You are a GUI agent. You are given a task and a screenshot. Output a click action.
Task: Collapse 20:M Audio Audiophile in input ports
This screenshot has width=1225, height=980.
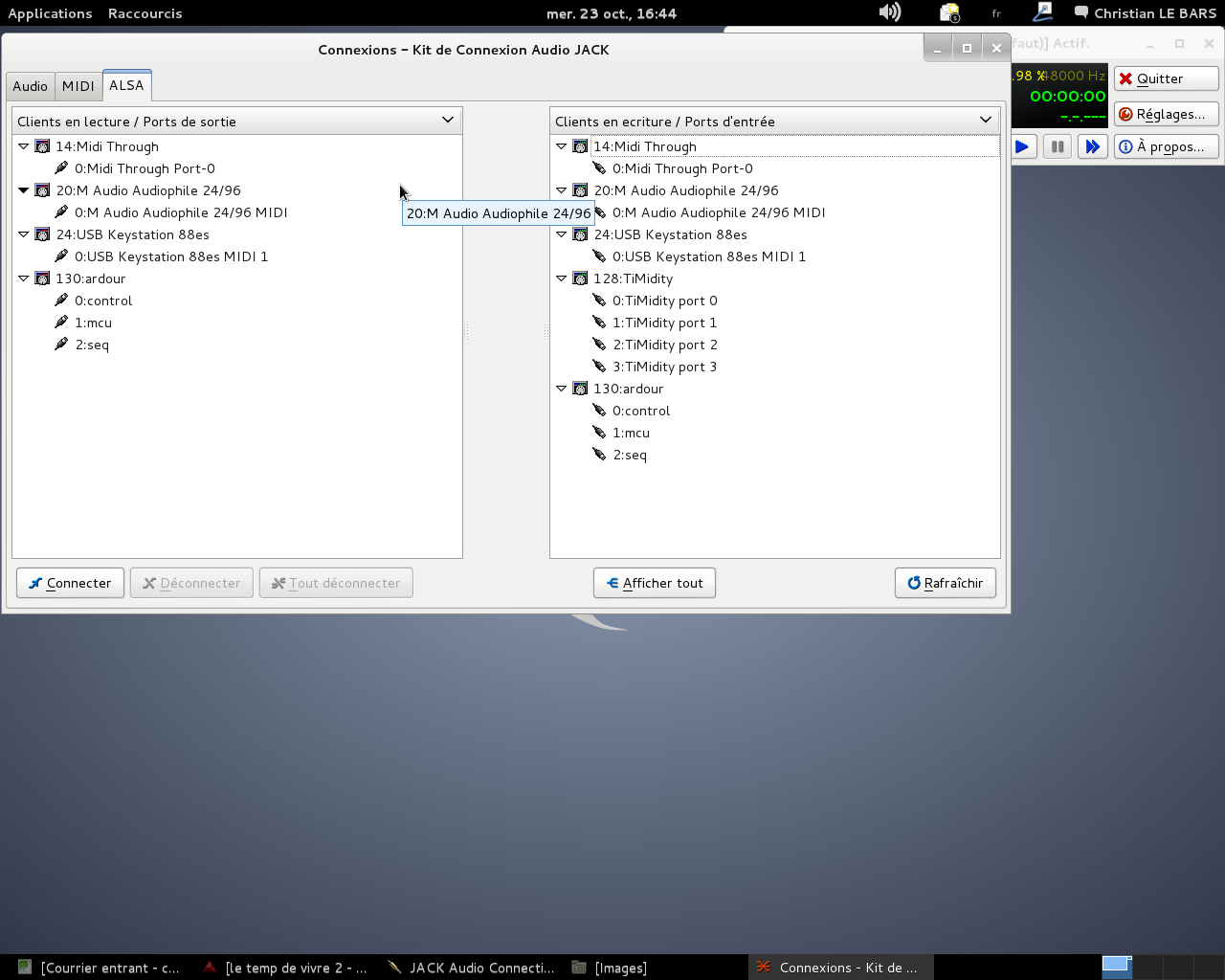click(562, 190)
